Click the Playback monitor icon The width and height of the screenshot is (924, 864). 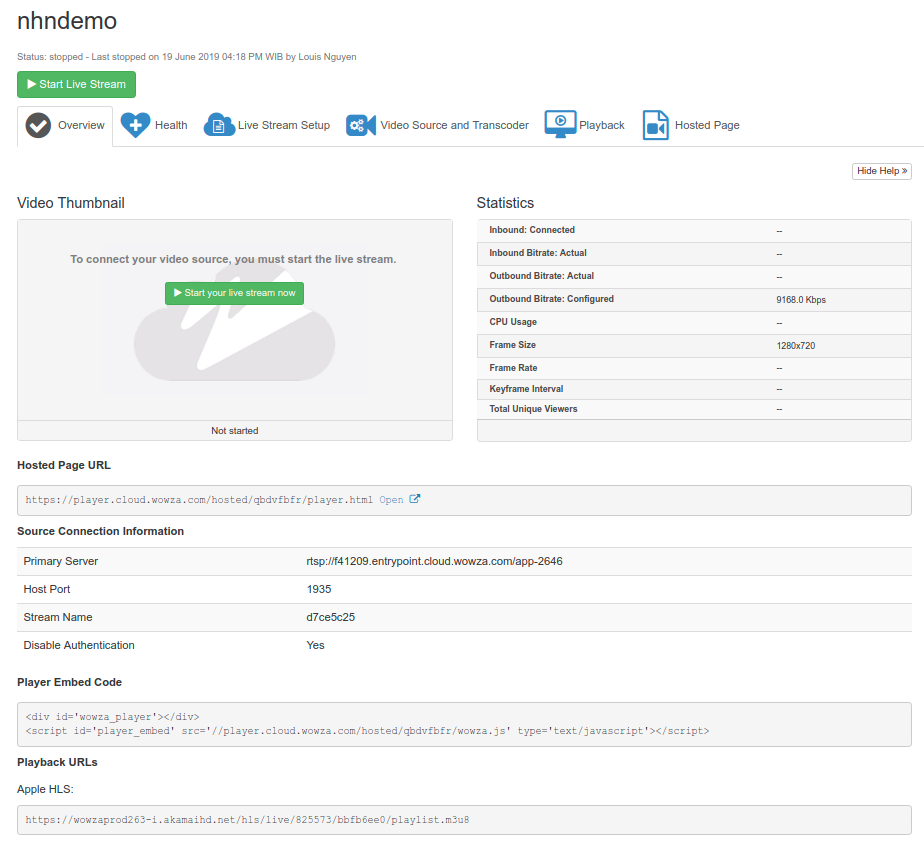point(560,125)
